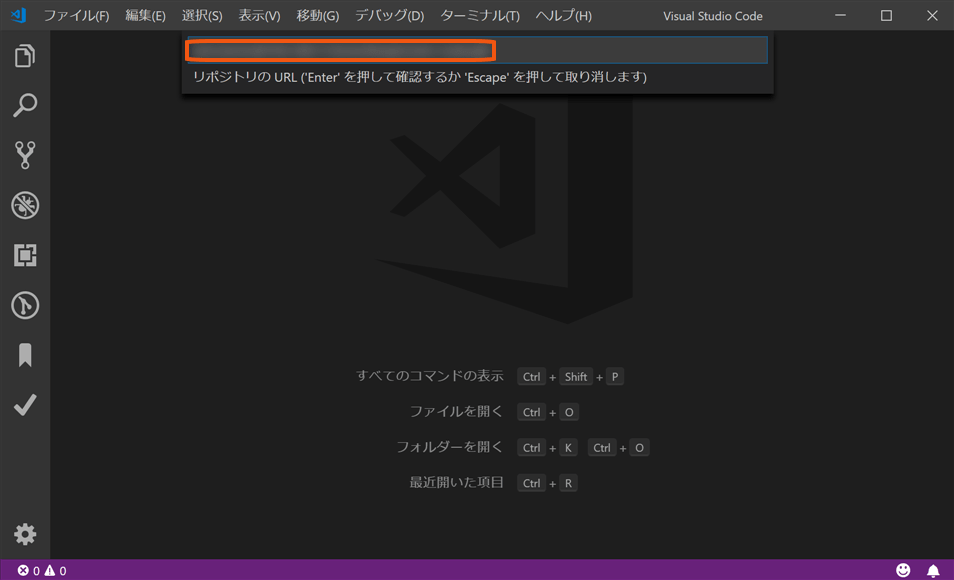
Task: Open the circular Git branch icon view
Action: pyautogui.click(x=25, y=305)
